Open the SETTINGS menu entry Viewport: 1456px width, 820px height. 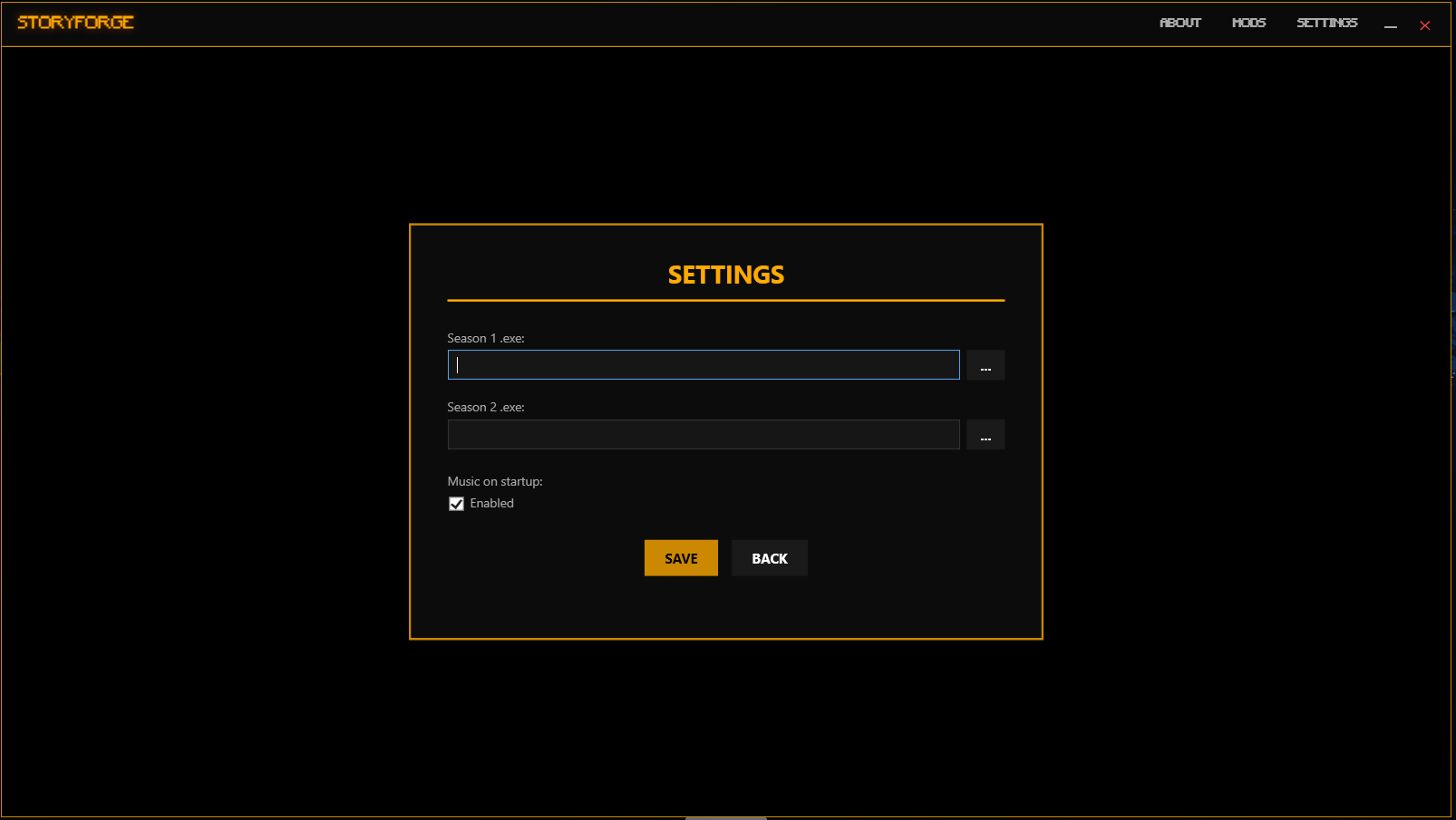pos(1327,23)
